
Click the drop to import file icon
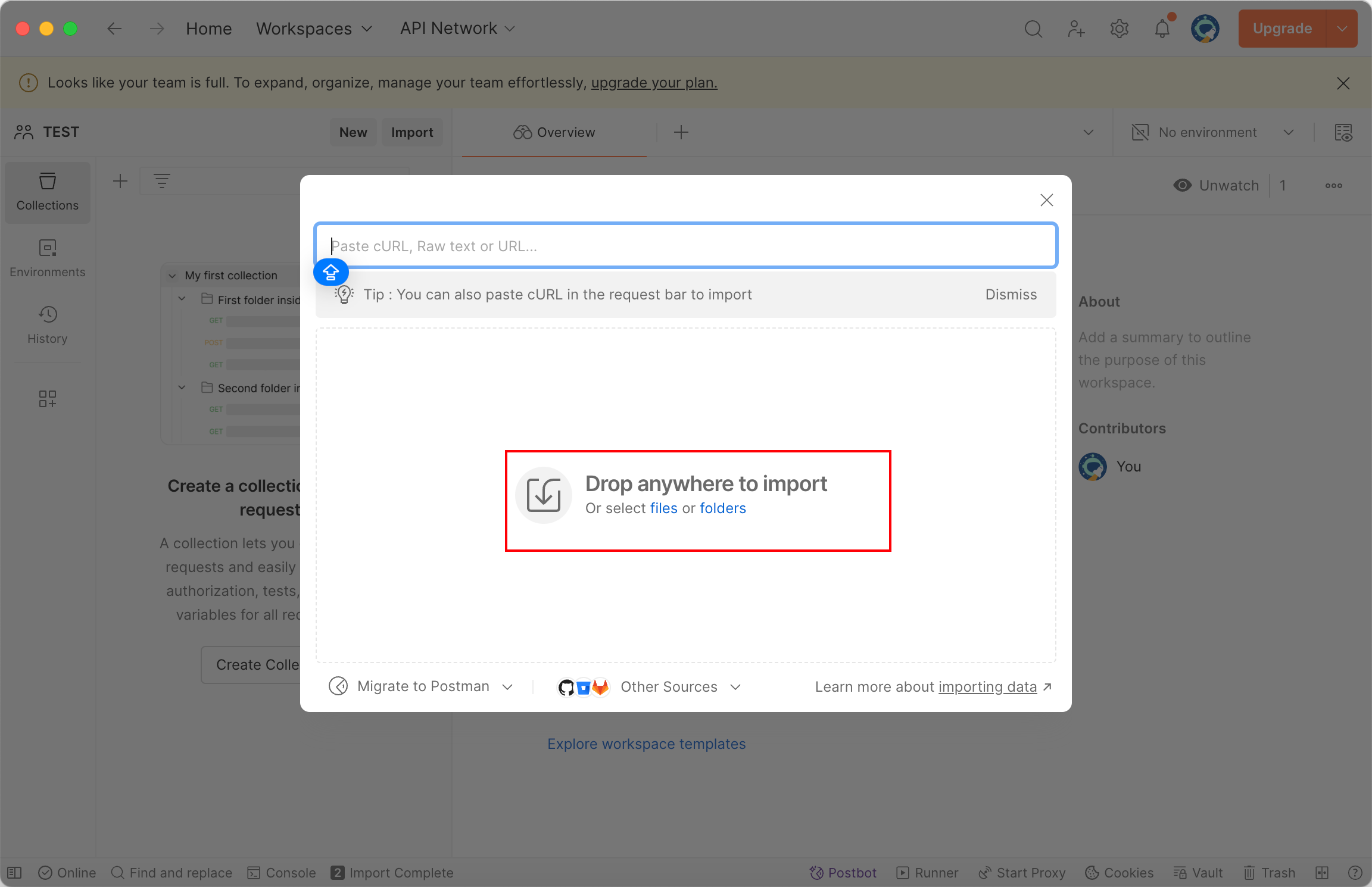(544, 495)
